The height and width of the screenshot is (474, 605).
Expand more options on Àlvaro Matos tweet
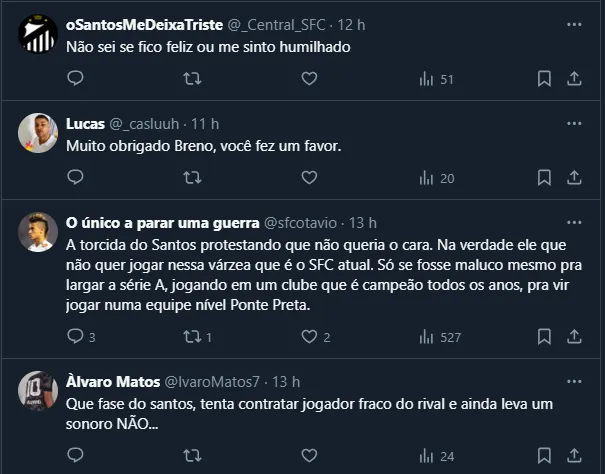(x=574, y=381)
